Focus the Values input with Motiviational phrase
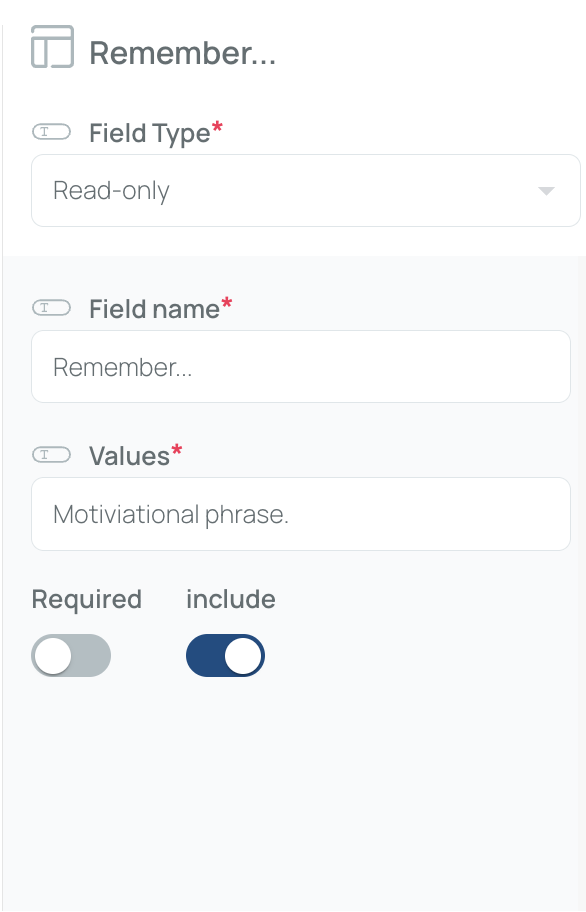This screenshot has width=586, height=912. (301, 514)
